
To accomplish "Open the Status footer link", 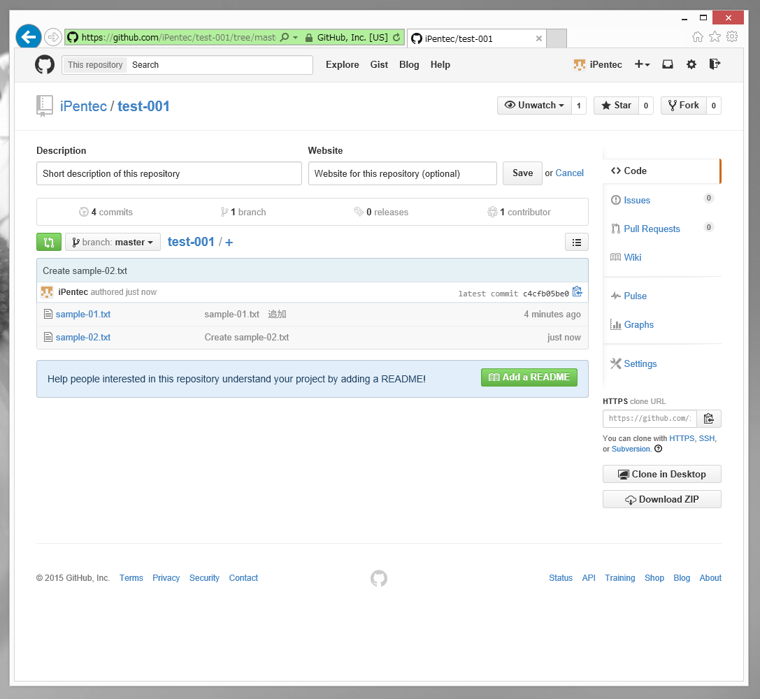I will pos(560,578).
